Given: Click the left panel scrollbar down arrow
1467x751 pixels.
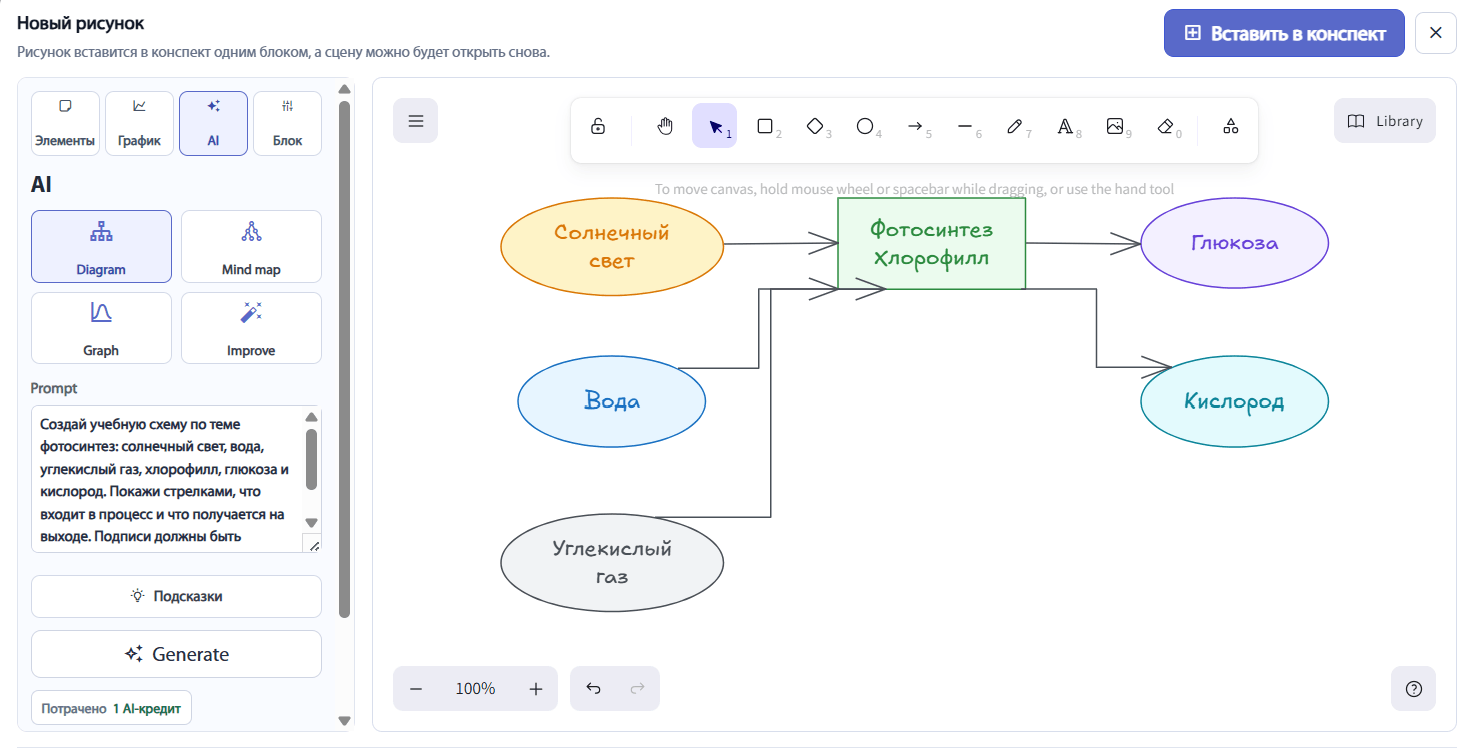Looking at the screenshot, I should tap(345, 720).
